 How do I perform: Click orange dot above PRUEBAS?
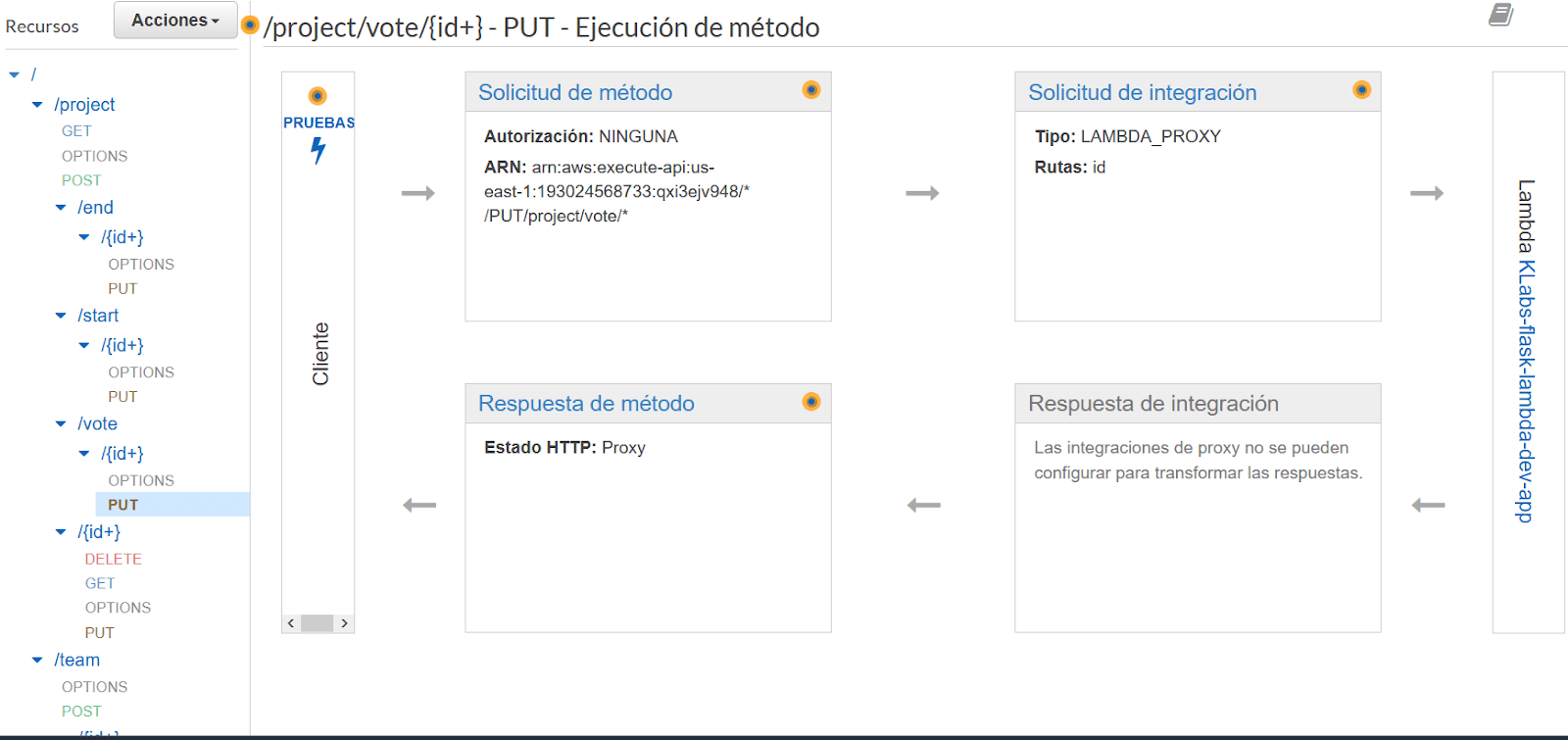pyautogui.click(x=318, y=96)
